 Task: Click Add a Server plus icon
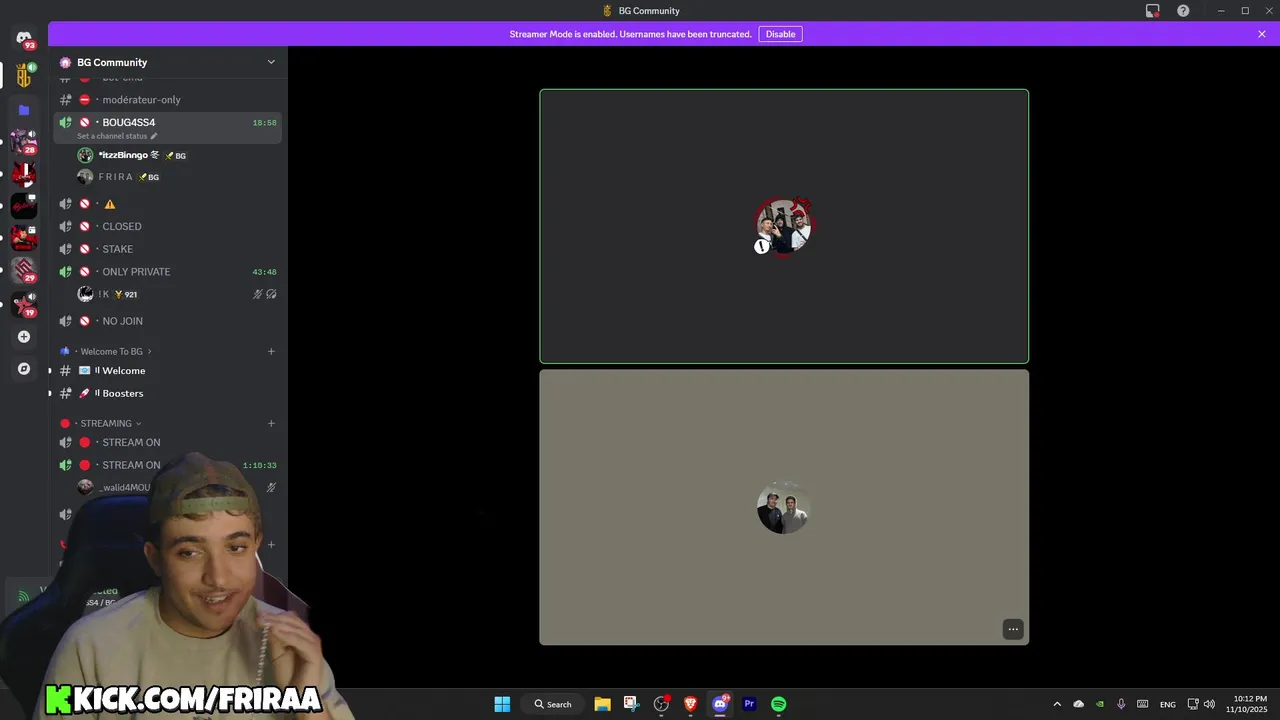click(24, 337)
